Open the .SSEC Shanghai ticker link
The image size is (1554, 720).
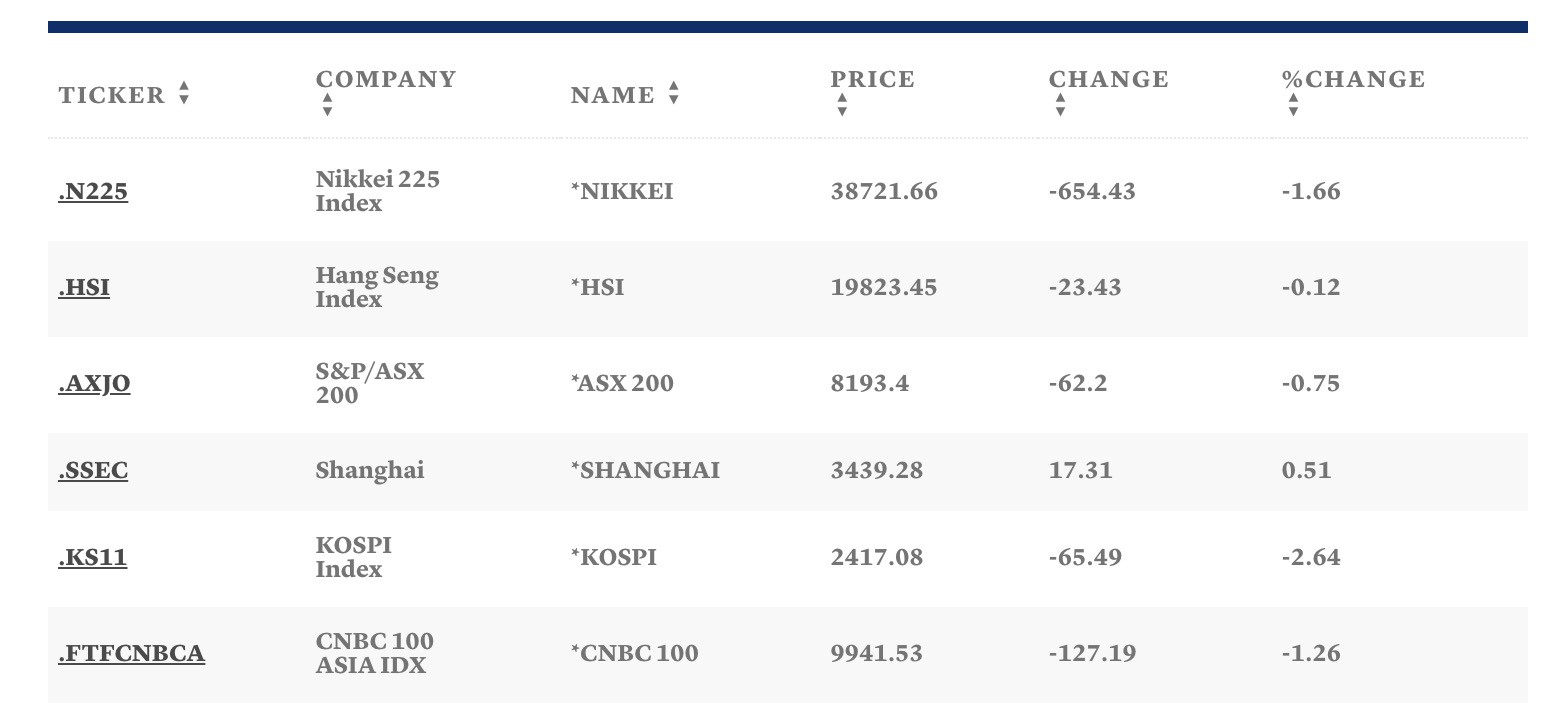[93, 470]
